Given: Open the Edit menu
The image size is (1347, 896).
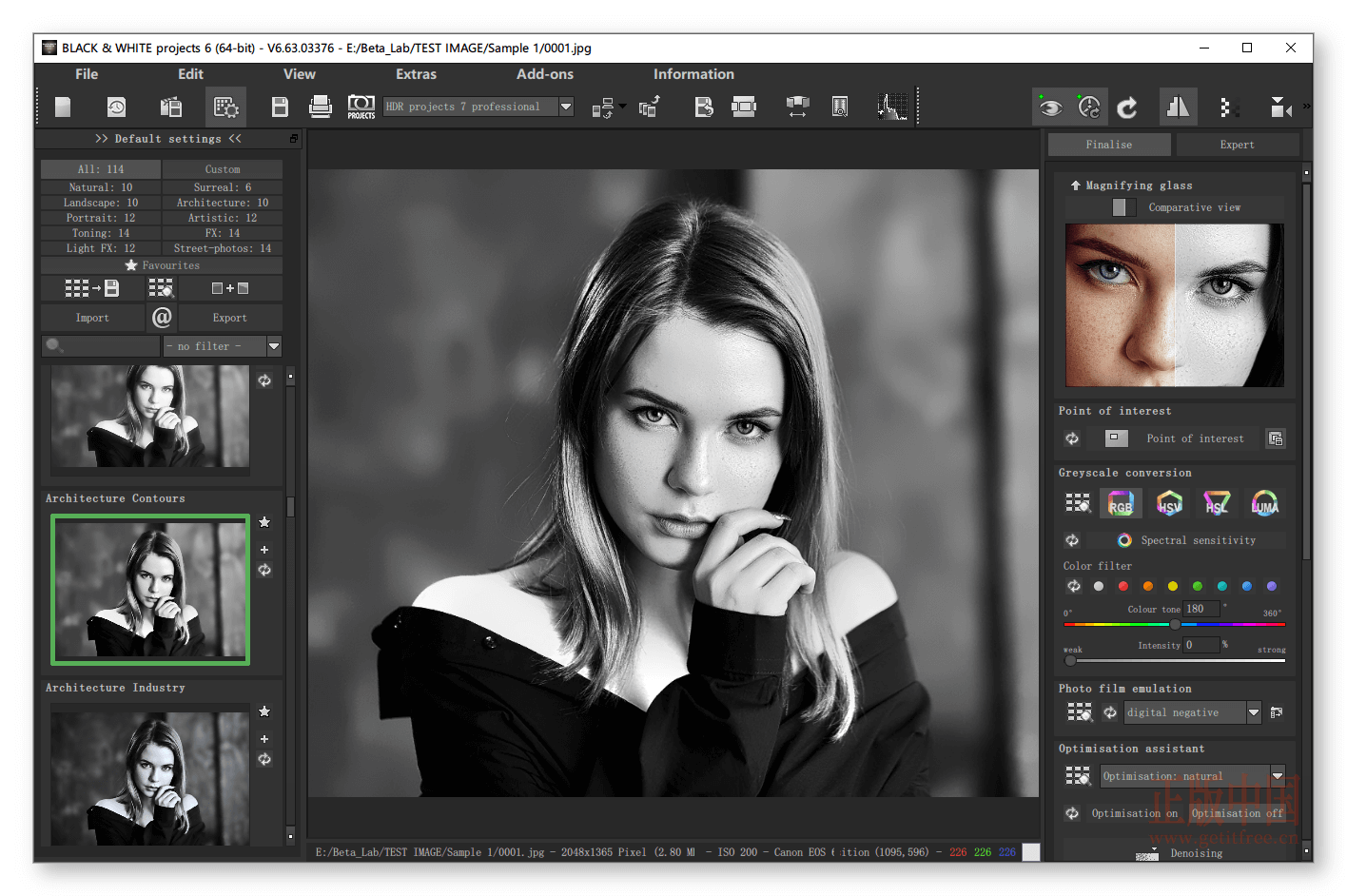Looking at the screenshot, I should (190, 74).
